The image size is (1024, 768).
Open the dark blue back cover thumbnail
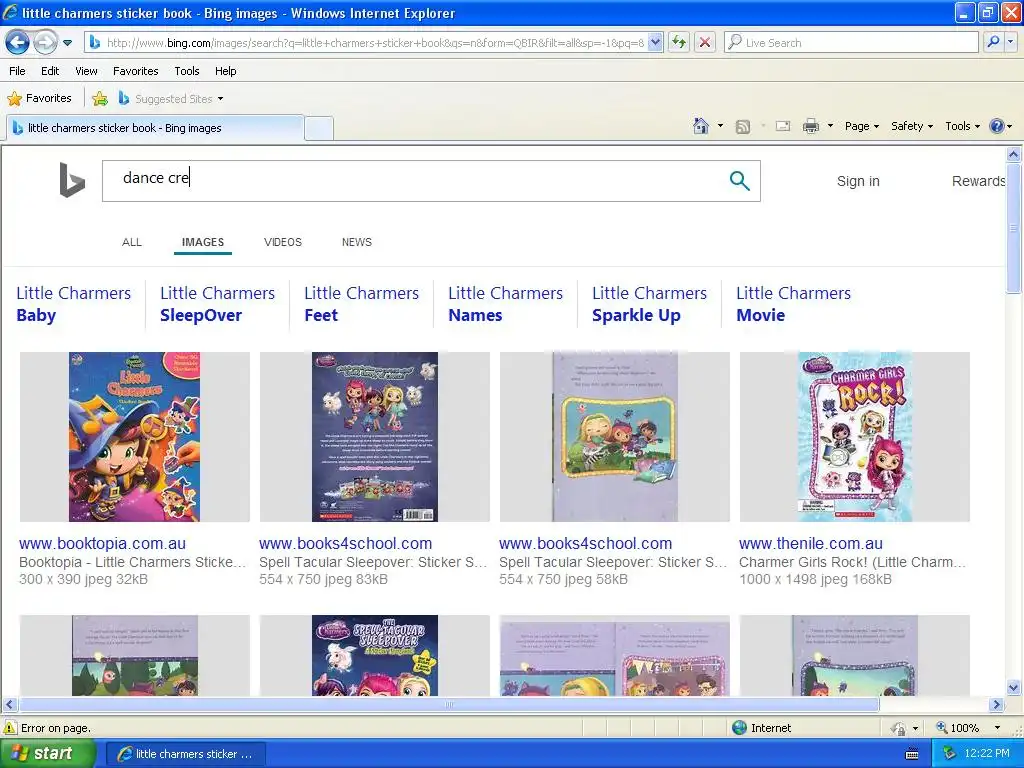click(375, 437)
